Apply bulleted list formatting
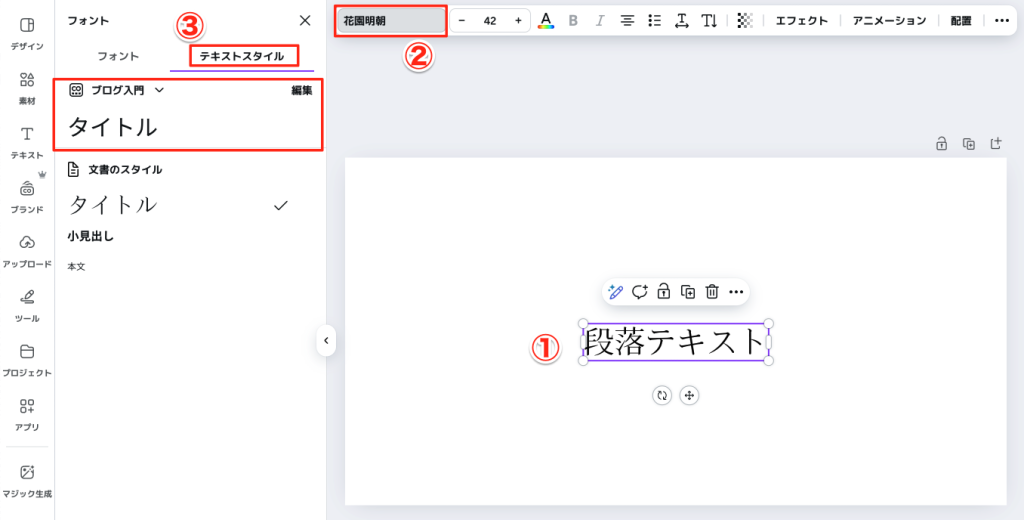This screenshot has width=1024, height=520. (x=655, y=20)
